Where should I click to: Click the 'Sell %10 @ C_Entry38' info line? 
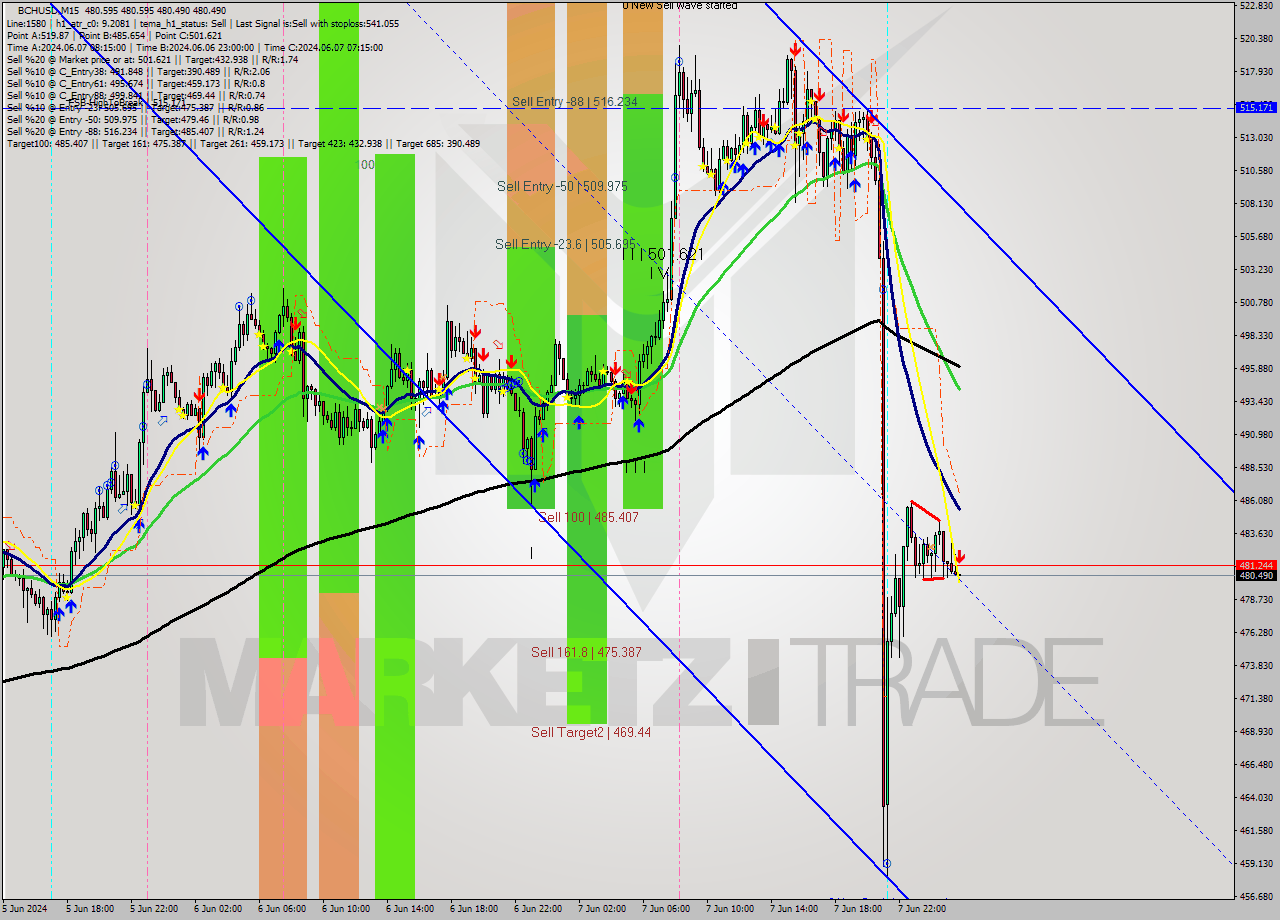(138, 71)
